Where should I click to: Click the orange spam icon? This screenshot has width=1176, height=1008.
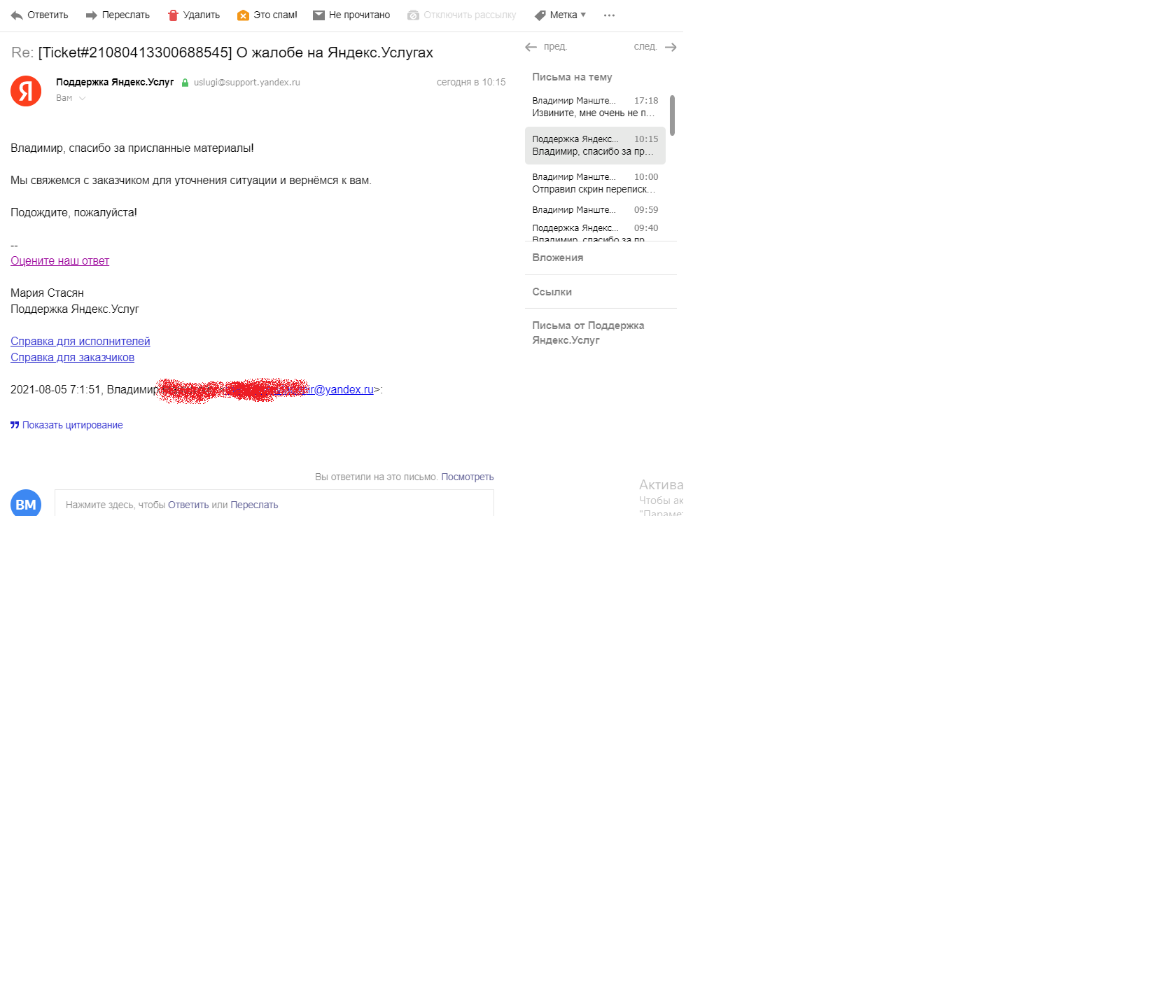pos(243,15)
